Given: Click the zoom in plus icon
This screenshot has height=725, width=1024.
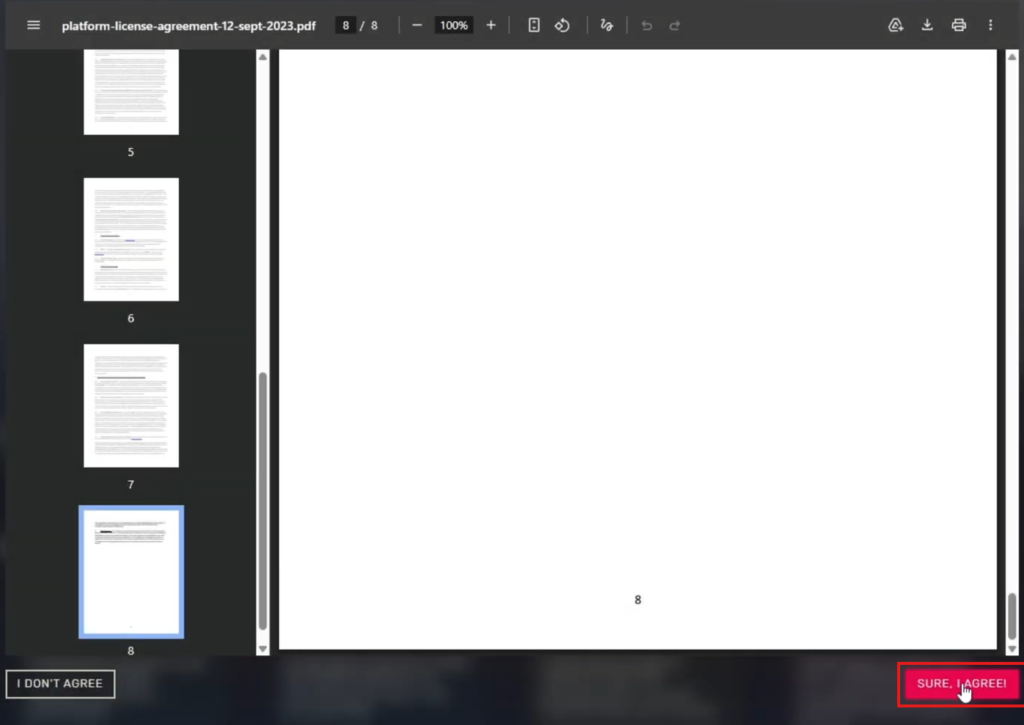Looking at the screenshot, I should pyautogui.click(x=490, y=25).
